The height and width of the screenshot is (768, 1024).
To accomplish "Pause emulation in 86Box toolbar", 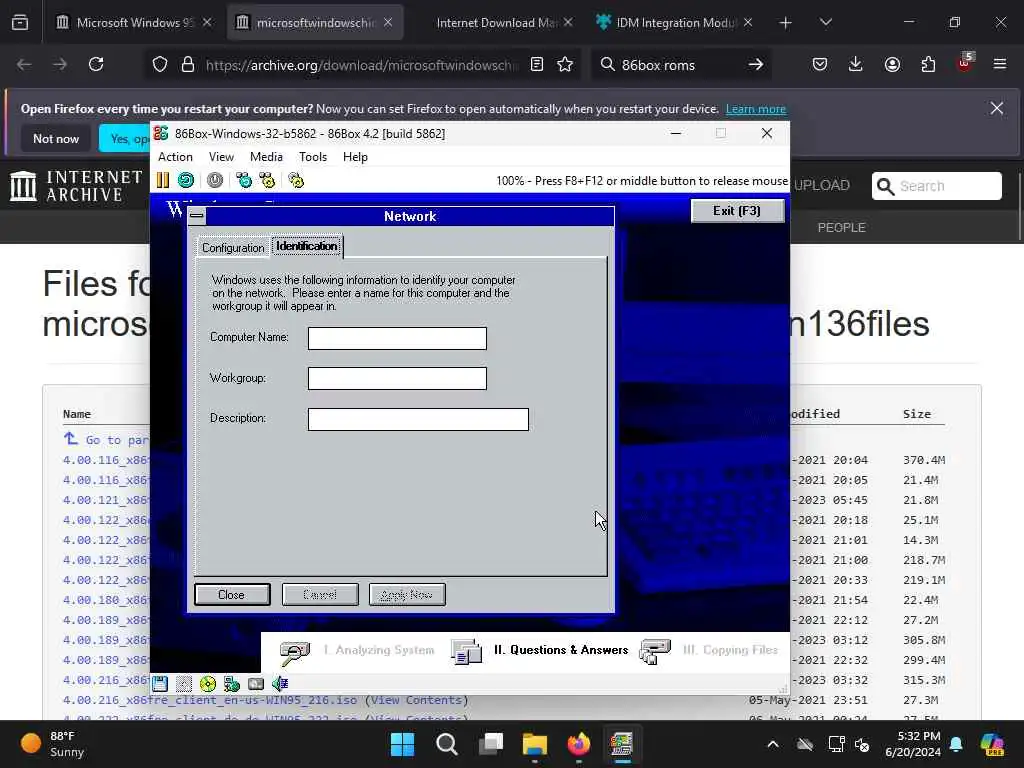I will 163,180.
